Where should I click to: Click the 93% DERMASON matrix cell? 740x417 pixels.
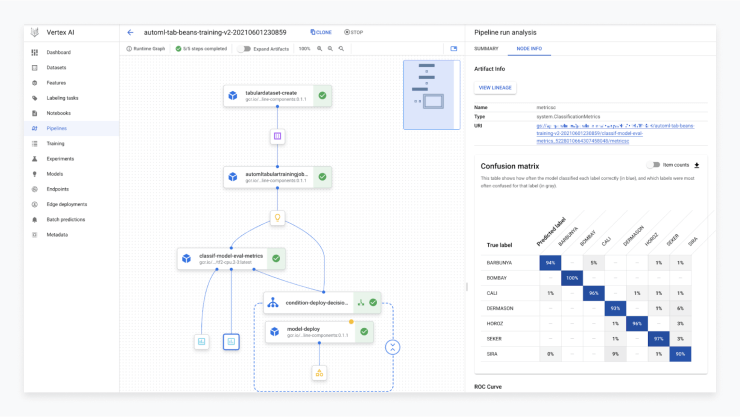point(615,308)
